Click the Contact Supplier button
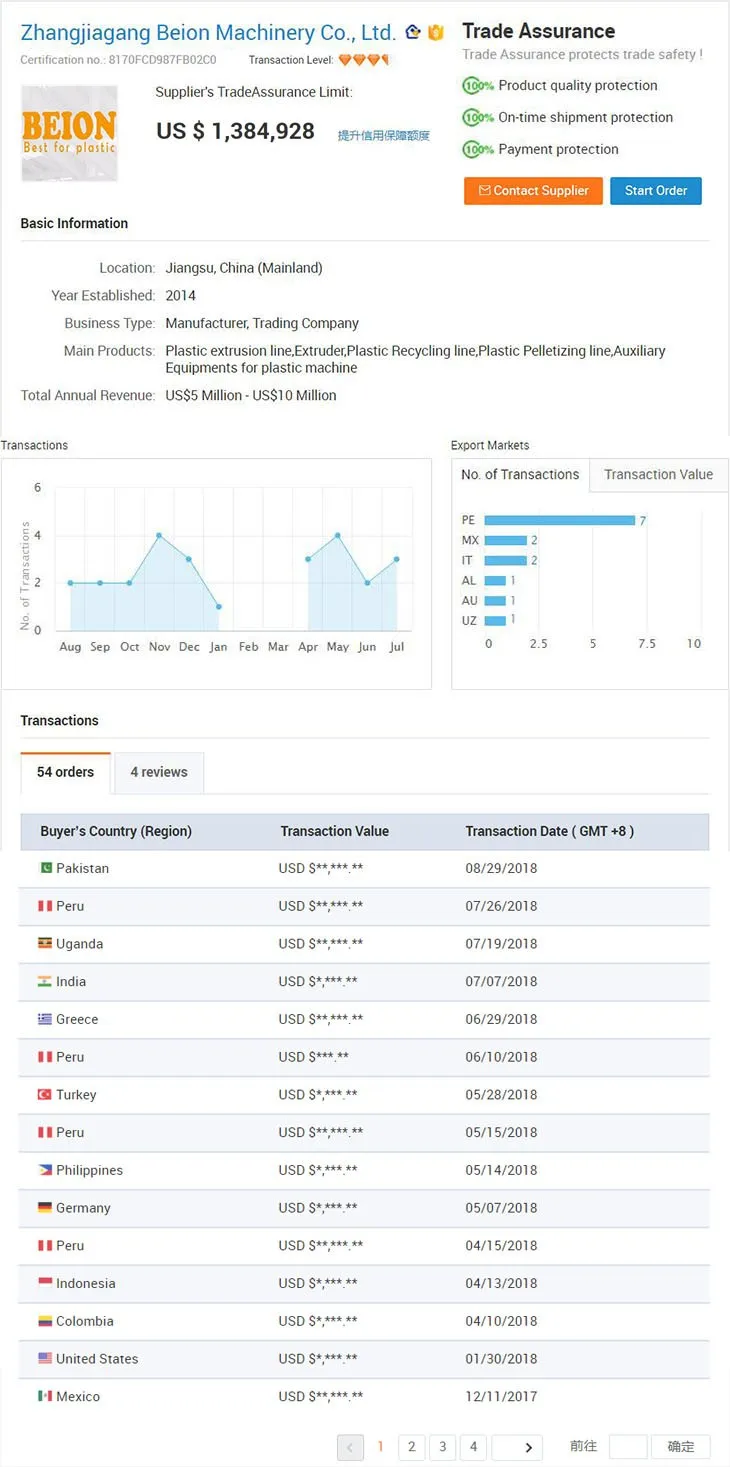The height and width of the screenshot is (1467, 730). point(534,191)
